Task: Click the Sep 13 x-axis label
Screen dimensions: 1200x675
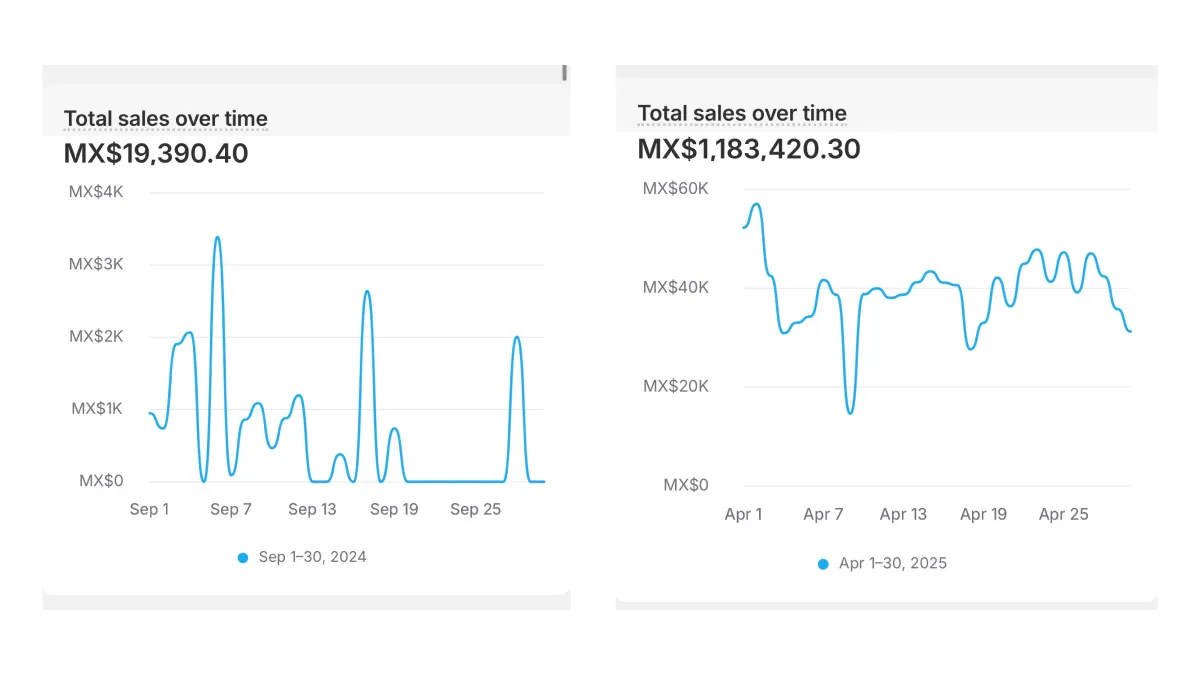Action: [x=312, y=509]
